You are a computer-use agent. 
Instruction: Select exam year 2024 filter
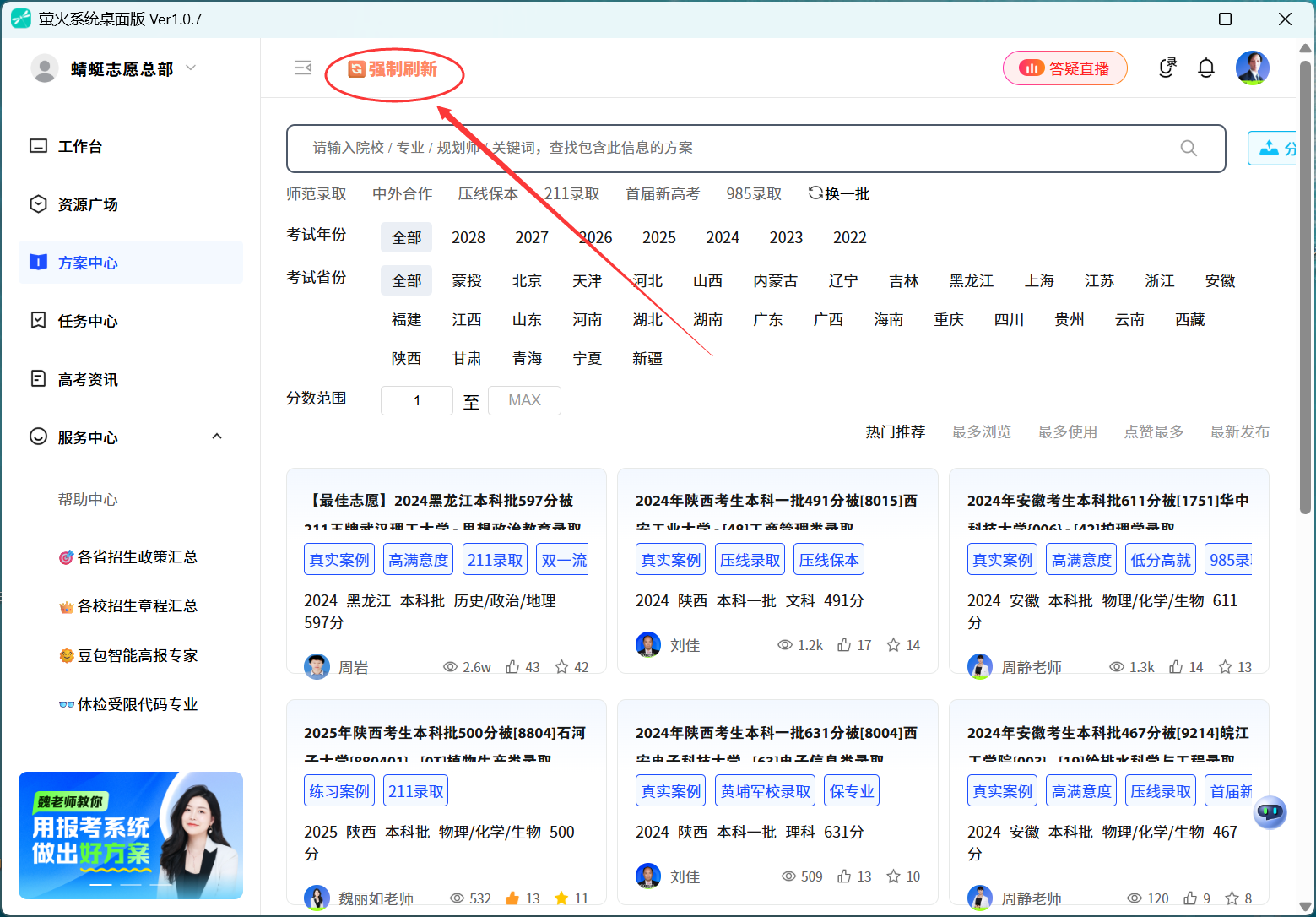click(x=723, y=237)
